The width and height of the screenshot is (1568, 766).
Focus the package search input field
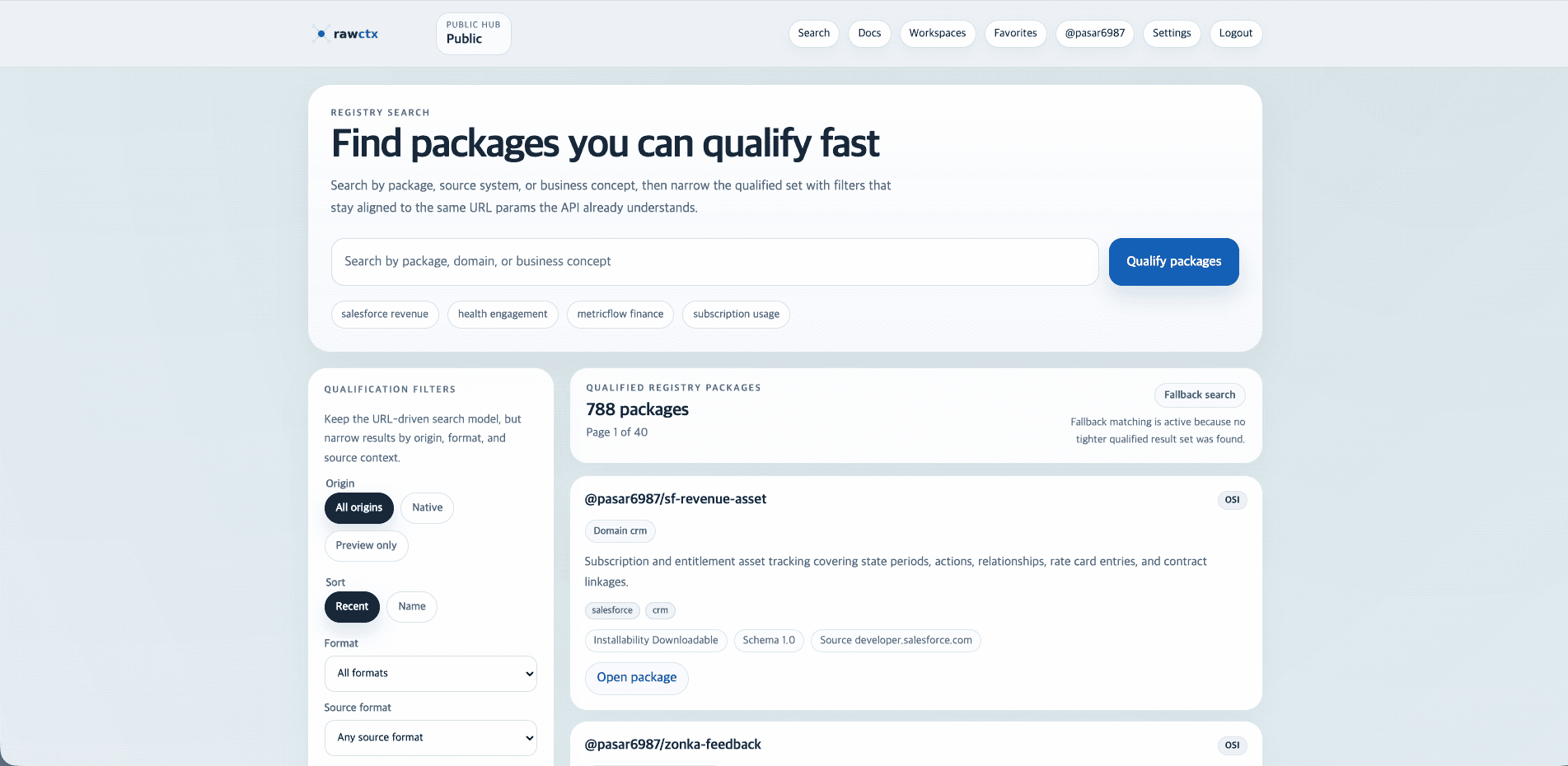click(x=714, y=262)
